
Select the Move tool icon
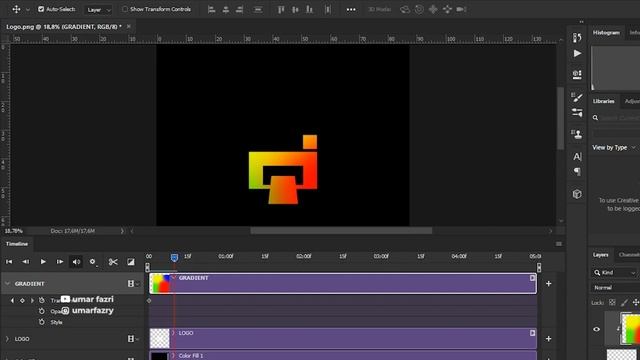(16, 9)
